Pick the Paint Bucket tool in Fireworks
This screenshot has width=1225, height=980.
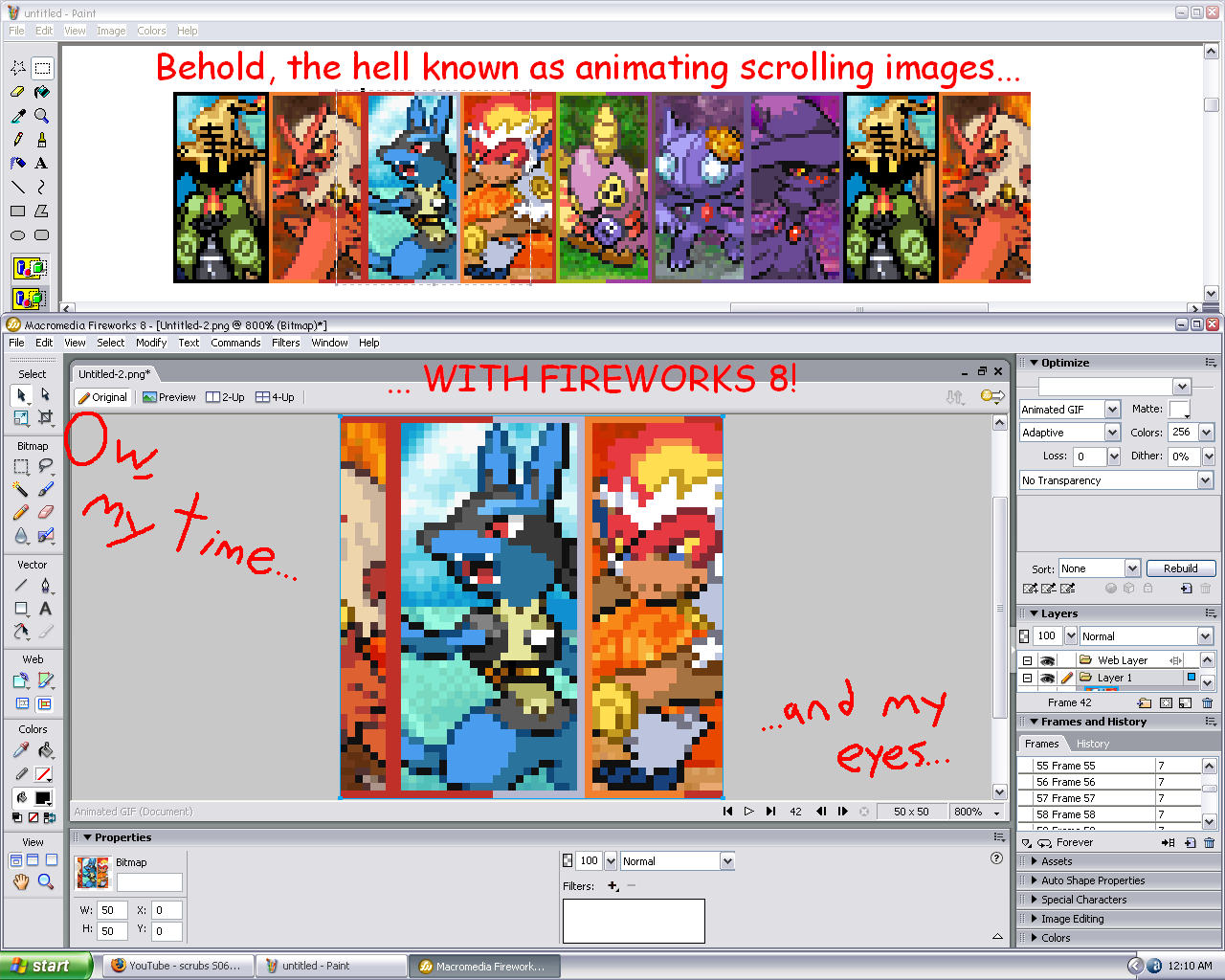[x=45, y=750]
